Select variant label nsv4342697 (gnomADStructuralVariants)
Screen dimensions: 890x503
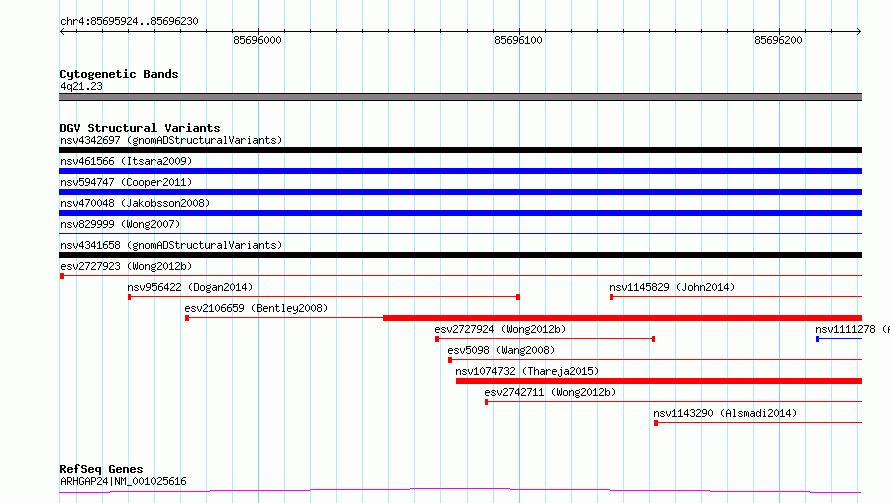click(171, 140)
